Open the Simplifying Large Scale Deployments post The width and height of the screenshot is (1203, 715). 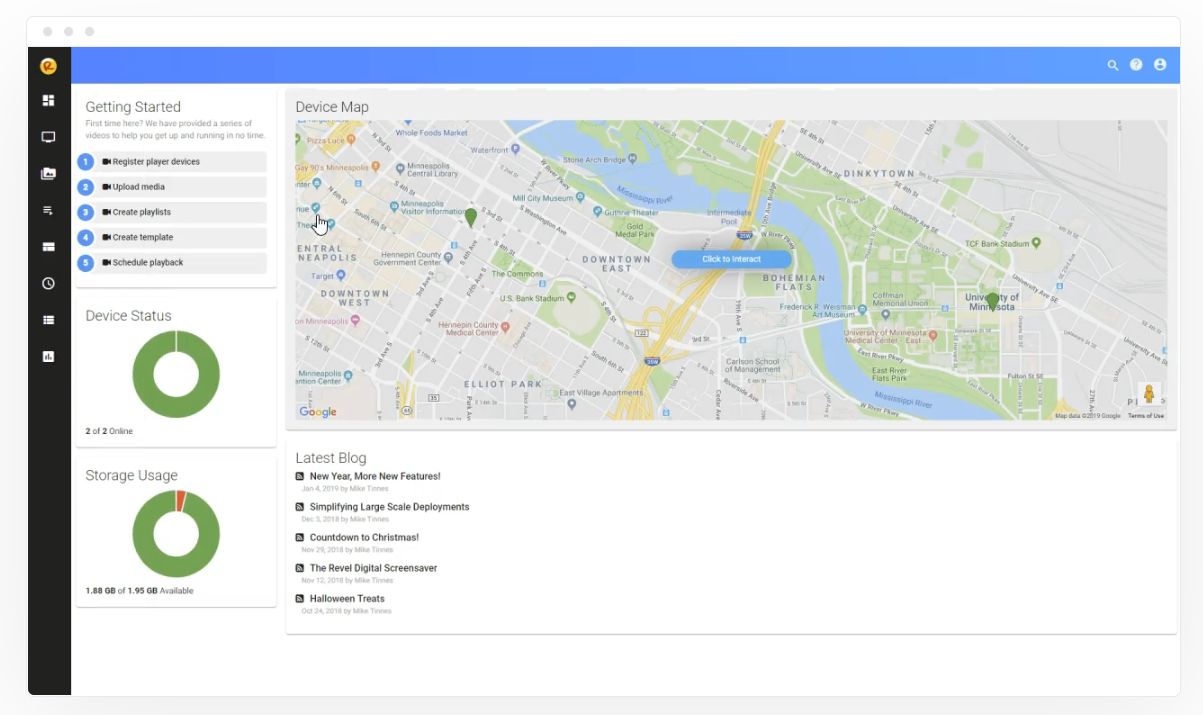click(389, 507)
